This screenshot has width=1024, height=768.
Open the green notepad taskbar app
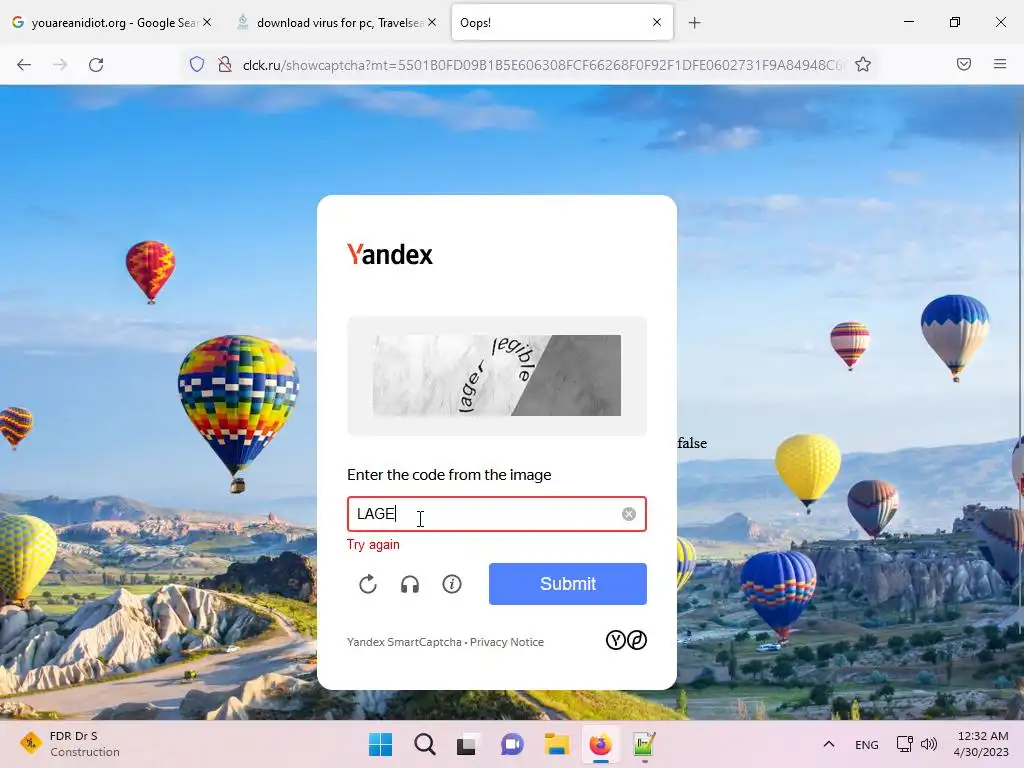coord(644,744)
